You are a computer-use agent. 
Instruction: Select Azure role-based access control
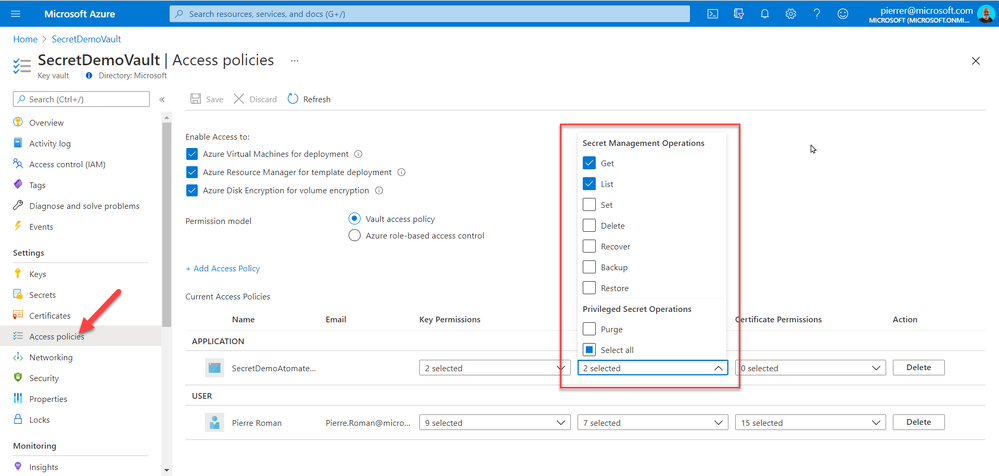click(354, 236)
